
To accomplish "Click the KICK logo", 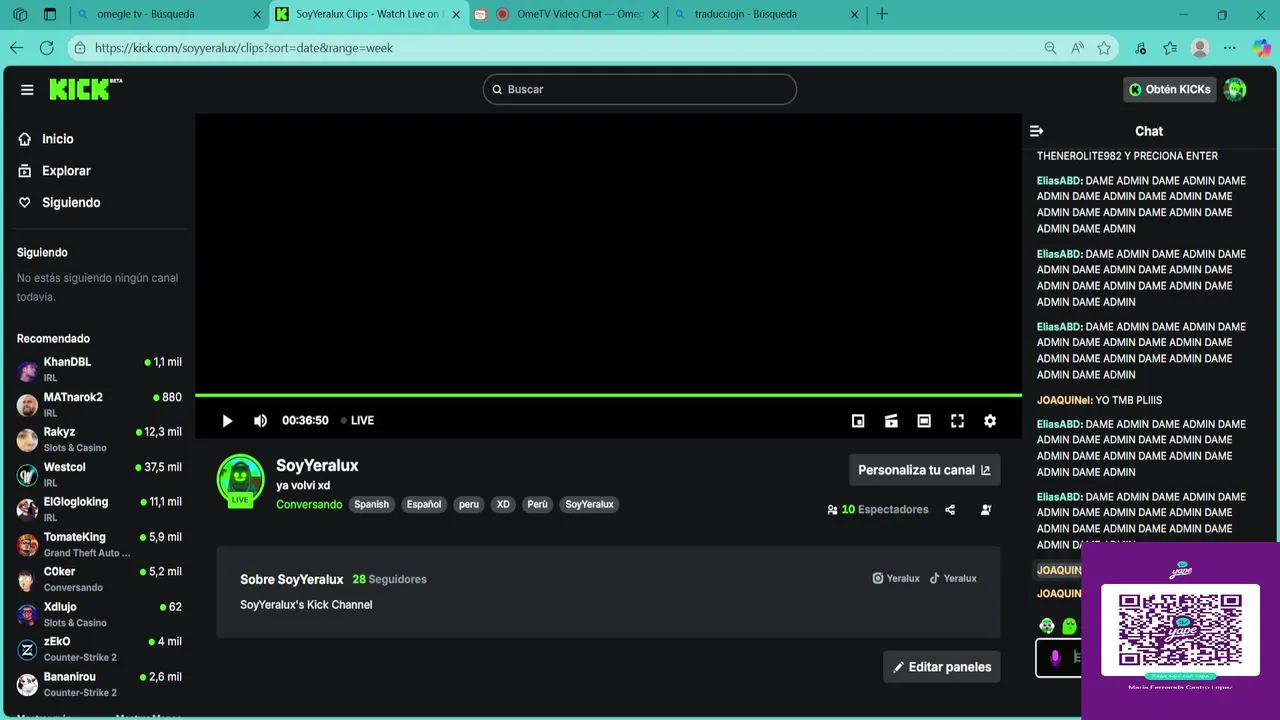I will tap(85, 89).
